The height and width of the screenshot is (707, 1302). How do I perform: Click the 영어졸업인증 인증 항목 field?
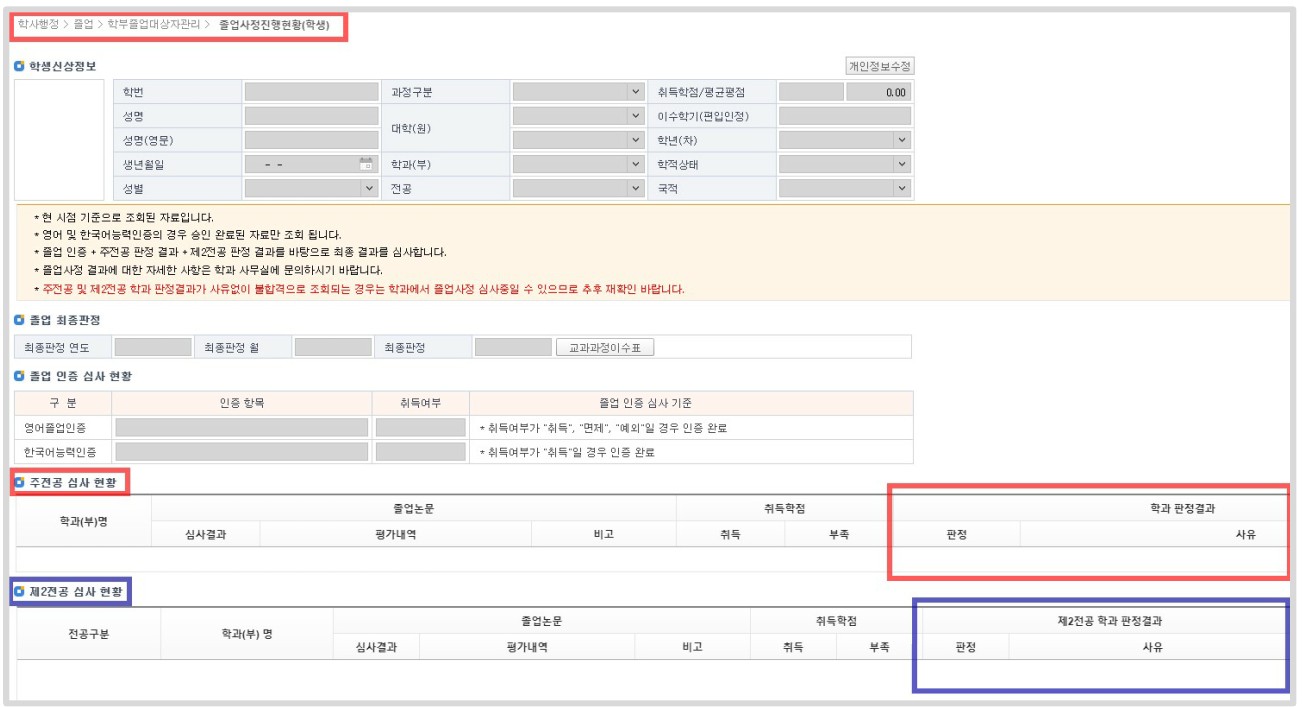241,428
